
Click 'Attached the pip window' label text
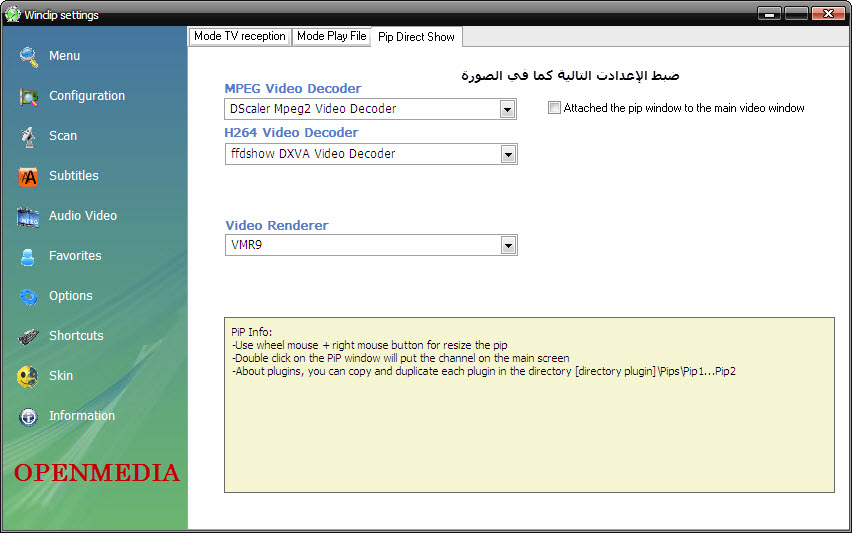click(684, 108)
